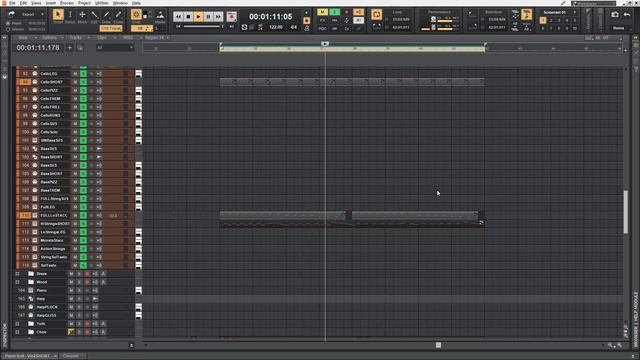Image resolution: width=640 pixels, height=360 pixels.
Task: Open the Process menu
Action: pos(67,3)
